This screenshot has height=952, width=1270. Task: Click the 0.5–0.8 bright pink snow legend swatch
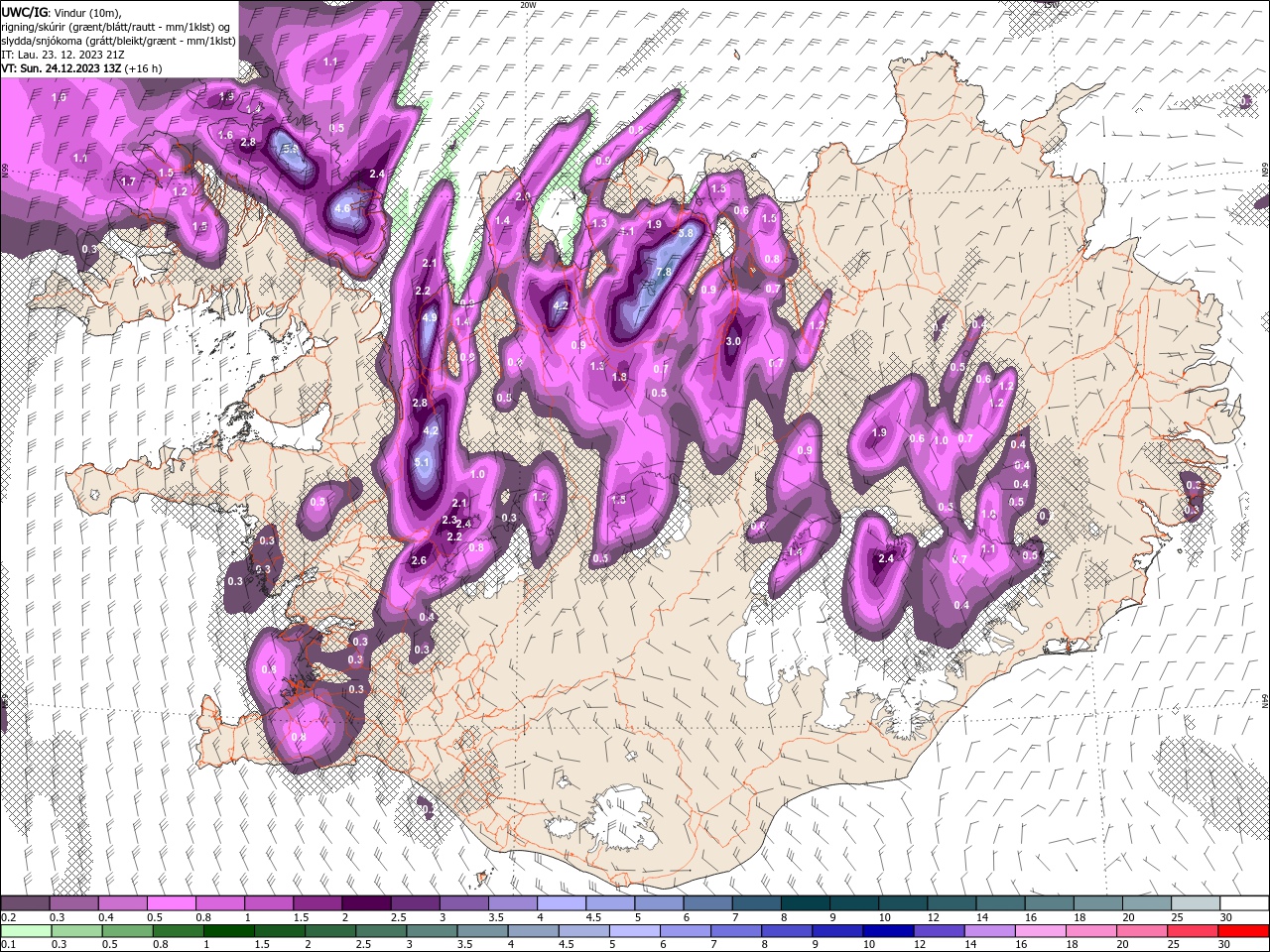coord(172,903)
